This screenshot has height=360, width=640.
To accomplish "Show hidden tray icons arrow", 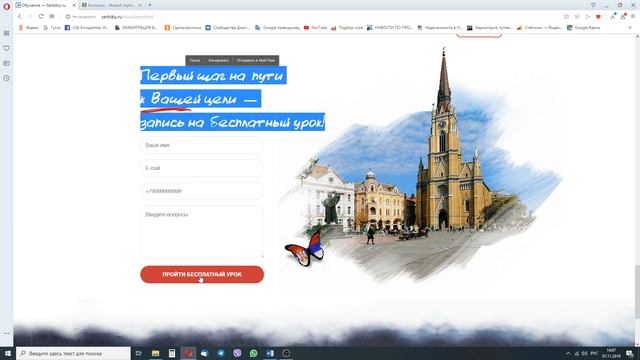I will (568, 353).
